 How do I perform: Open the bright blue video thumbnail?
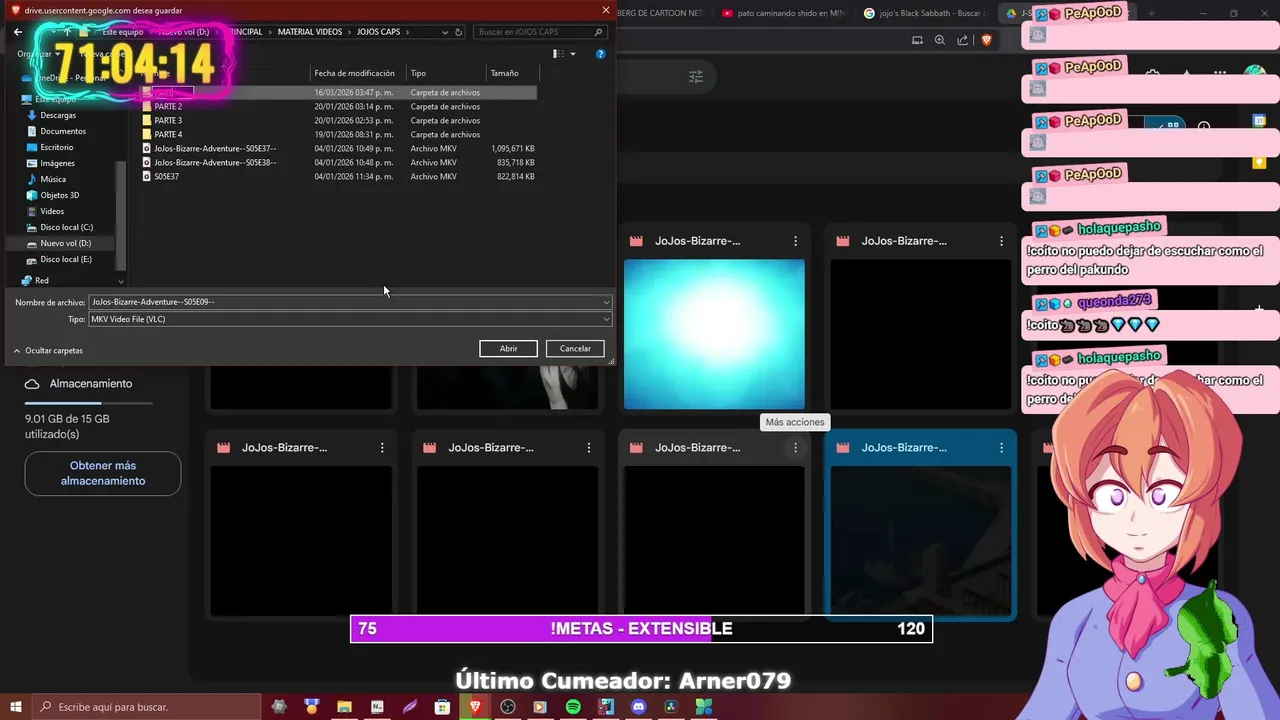click(x=714, y=334)
